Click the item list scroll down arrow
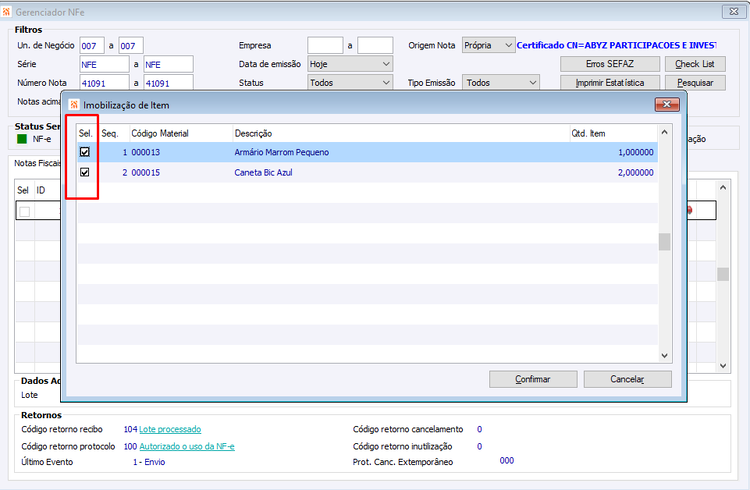This screenshot has width=750, height=490. (664, 356)
